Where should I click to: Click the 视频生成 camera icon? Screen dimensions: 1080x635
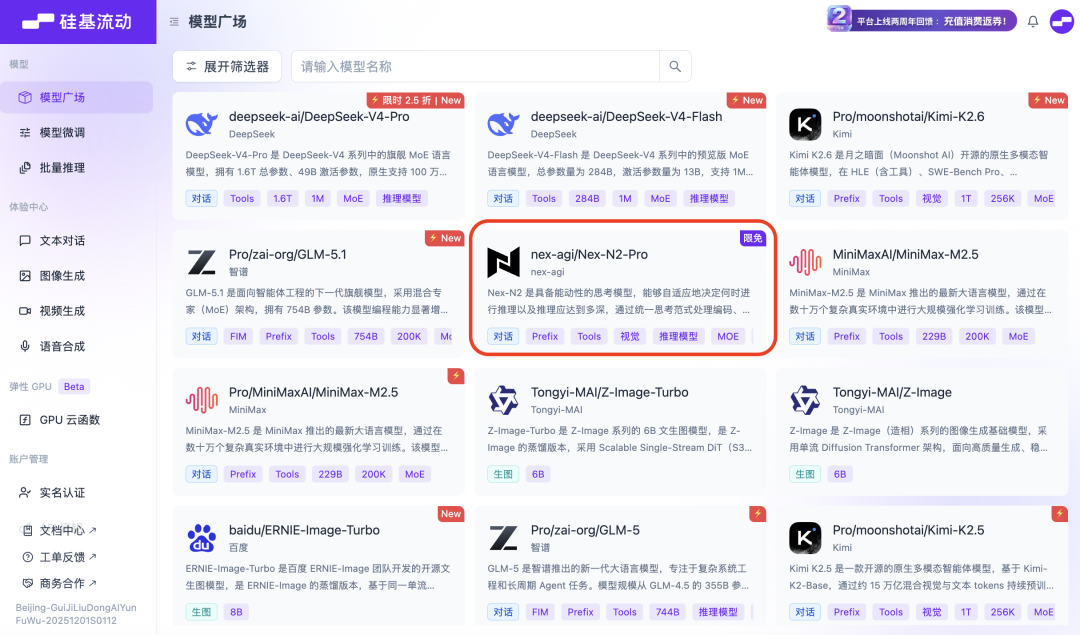click(x=25, y=311)
